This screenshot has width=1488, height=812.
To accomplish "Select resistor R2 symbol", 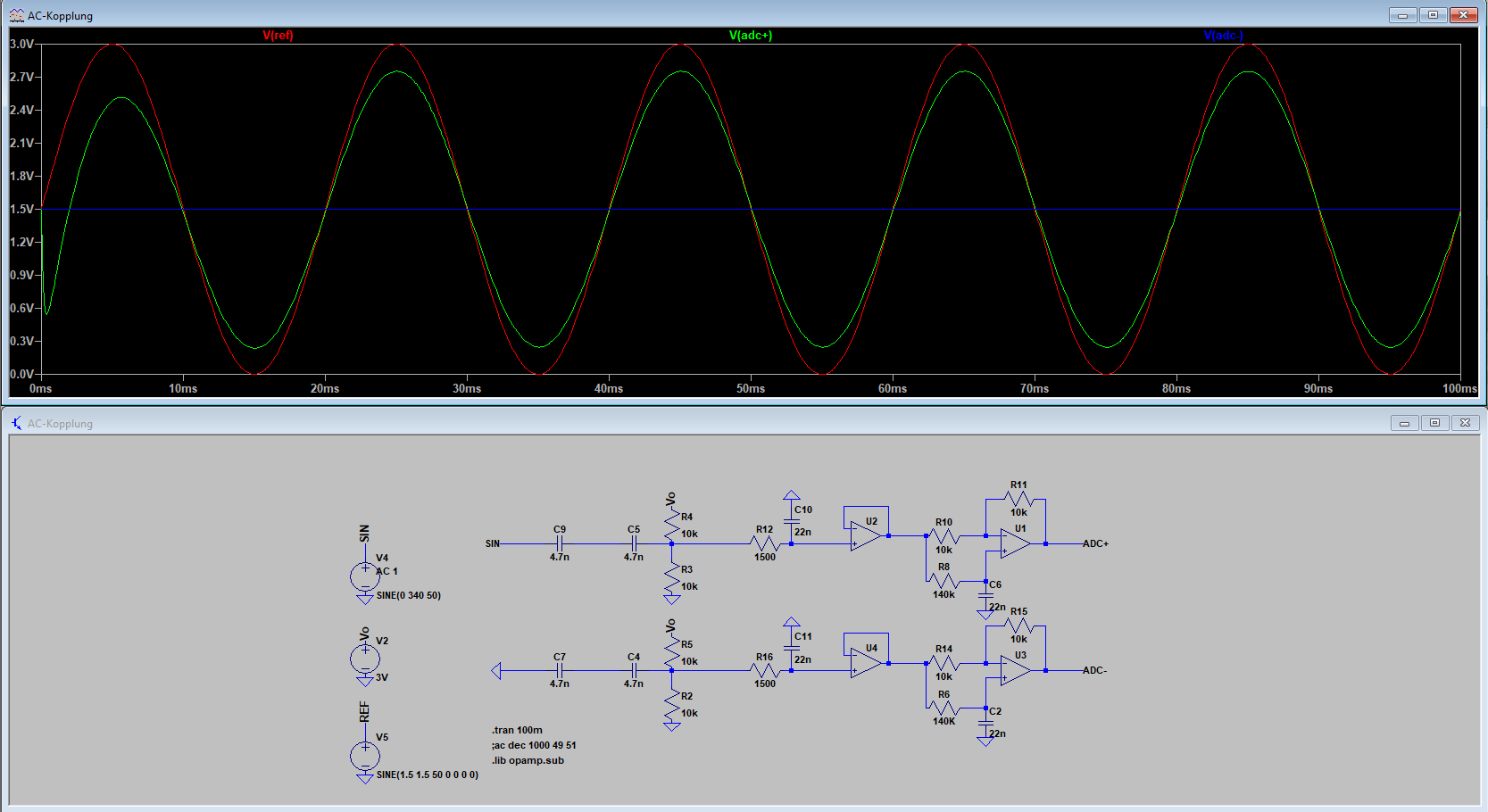I will coord(672,704).
